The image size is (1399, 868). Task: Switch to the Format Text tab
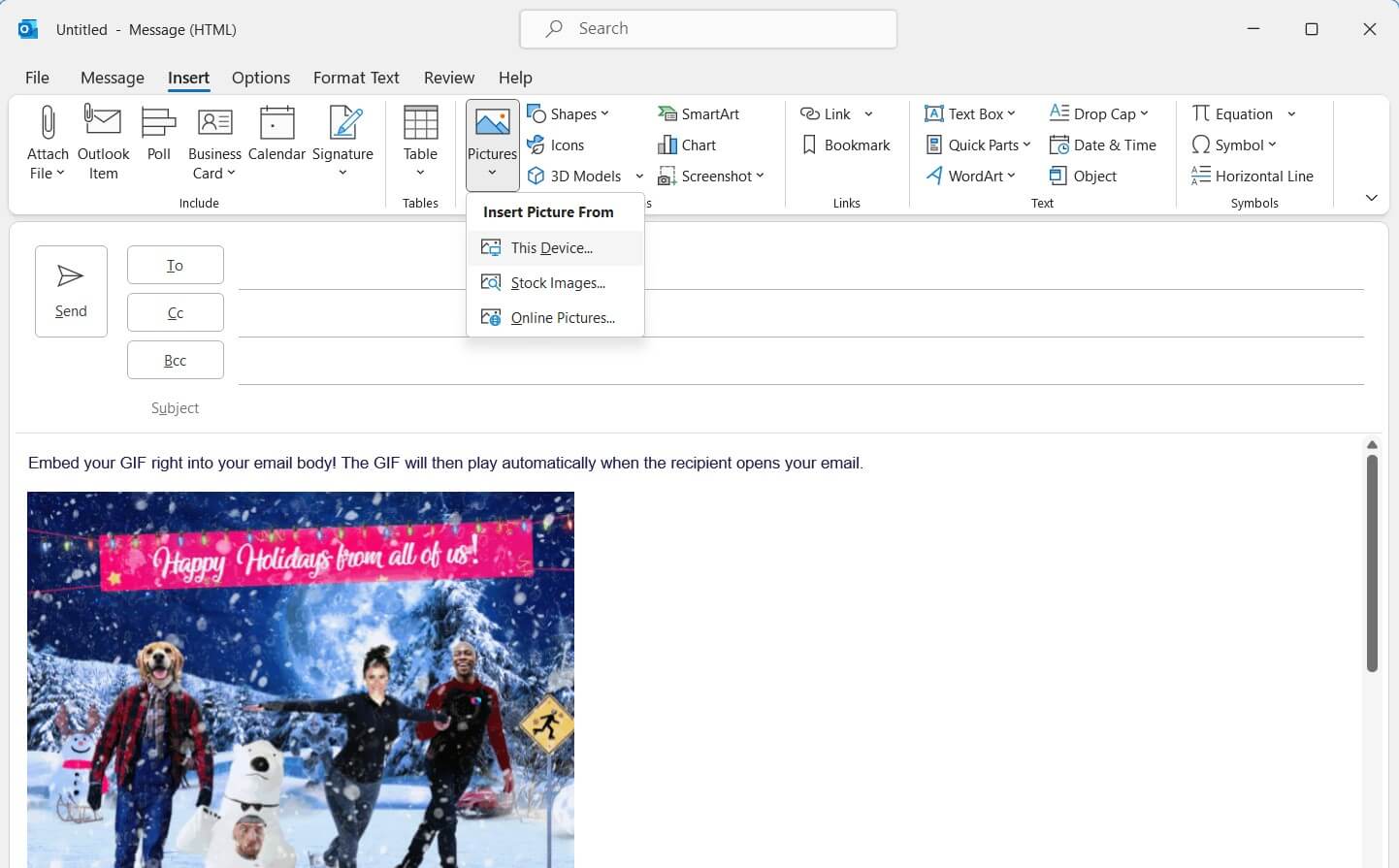356,78
